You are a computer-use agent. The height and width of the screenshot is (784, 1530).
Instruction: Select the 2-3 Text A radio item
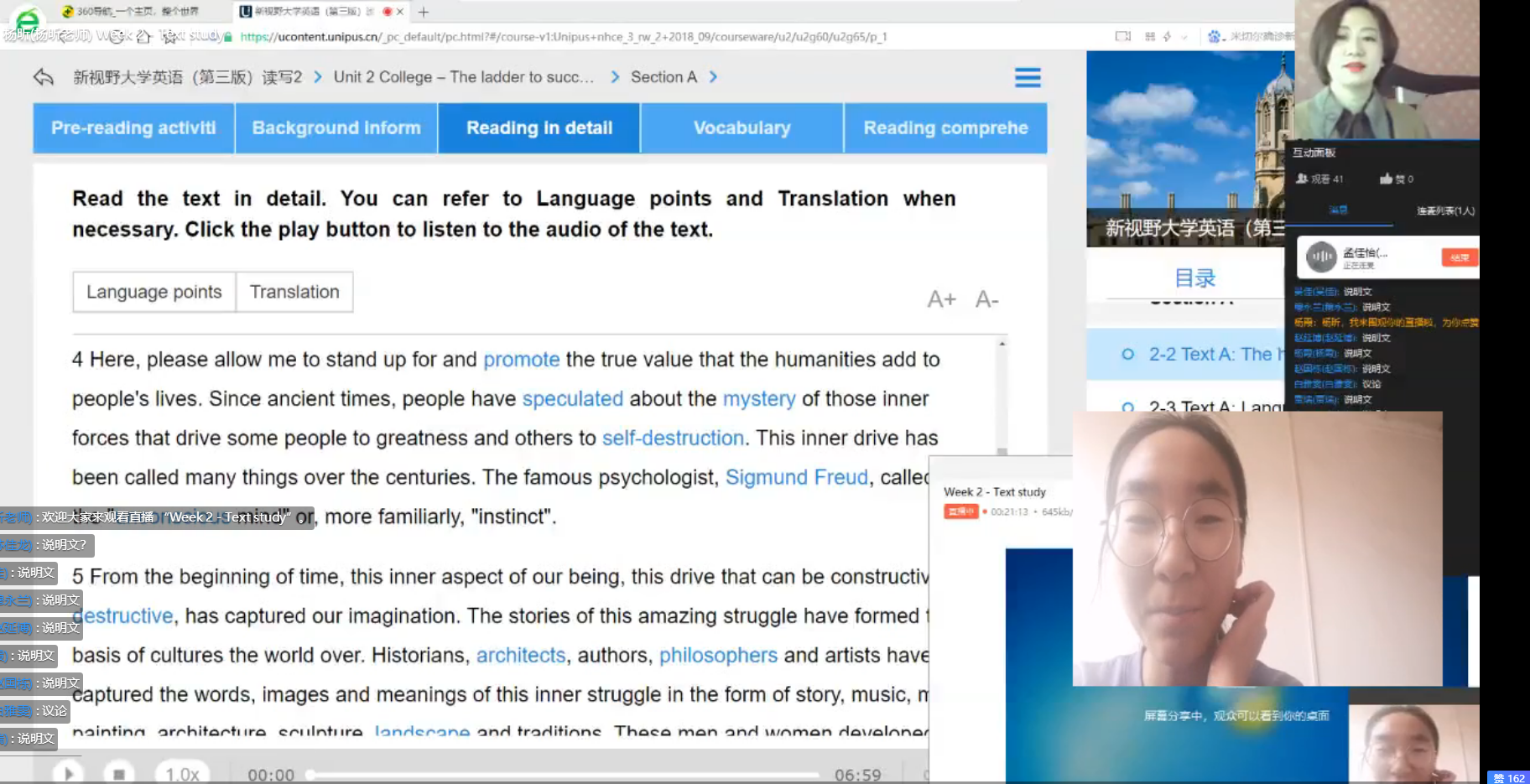1128,407
